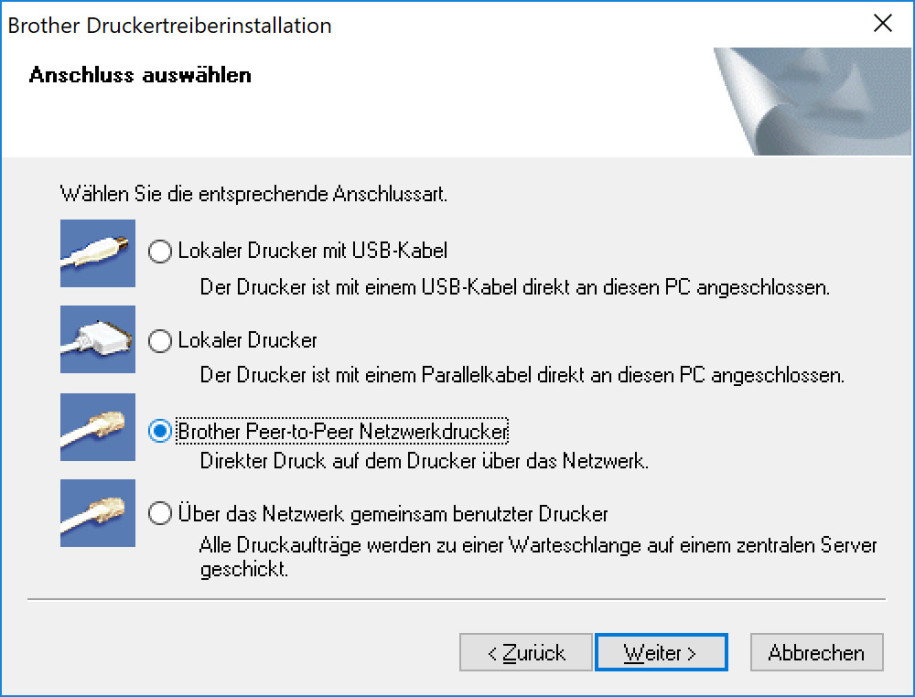Click the network cable icon beside Peer-to-Peer option

(97, 427)
